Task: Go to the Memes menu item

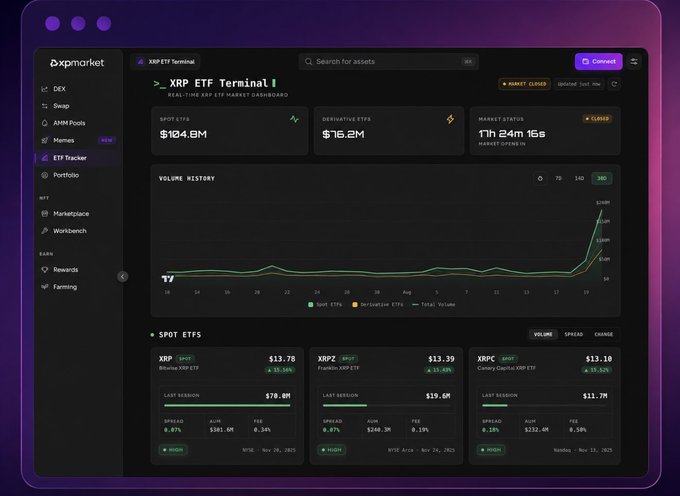Action: 63,140
